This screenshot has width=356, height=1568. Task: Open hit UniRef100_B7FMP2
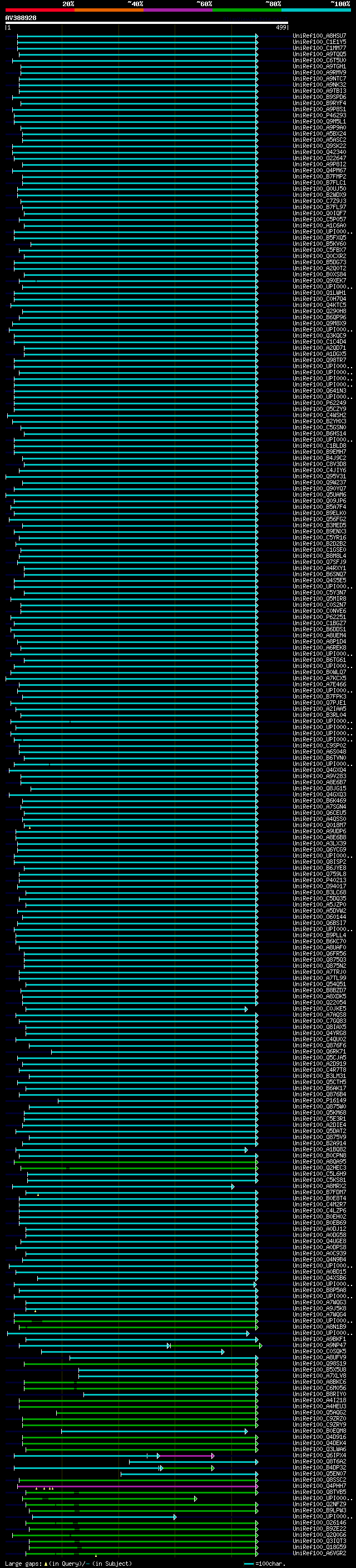319,176
